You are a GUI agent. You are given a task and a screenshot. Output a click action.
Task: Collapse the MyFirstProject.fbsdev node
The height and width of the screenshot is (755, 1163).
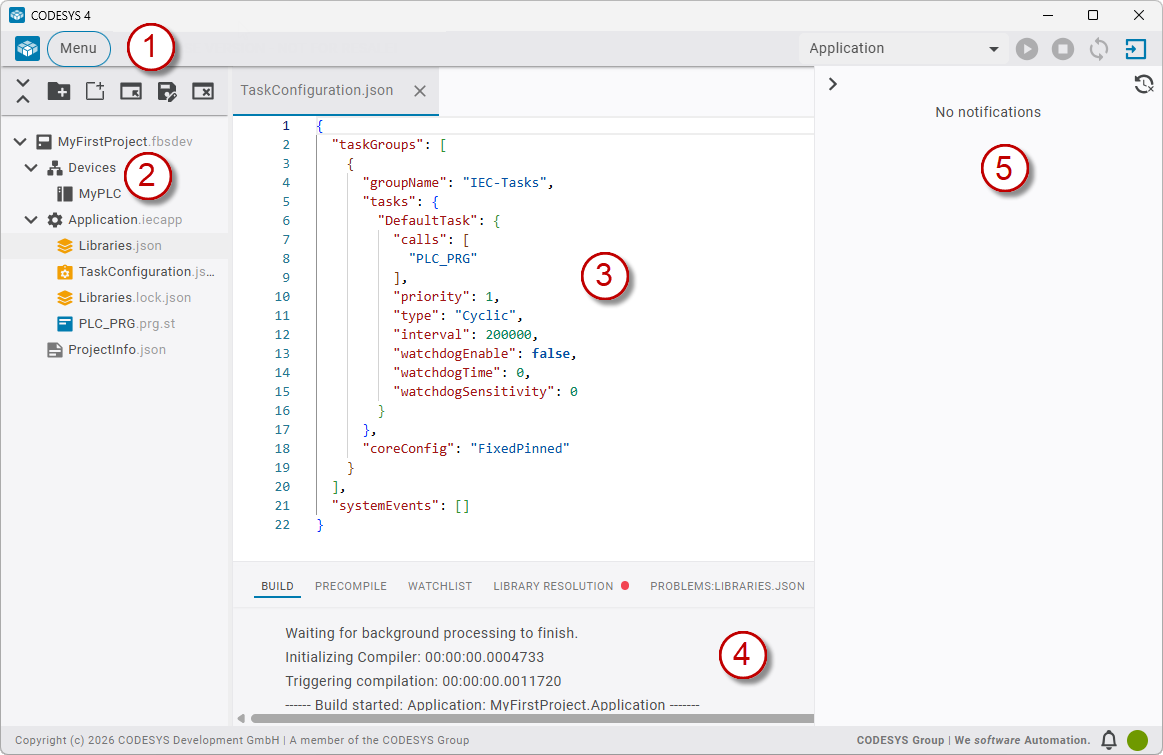pos(21,142)
